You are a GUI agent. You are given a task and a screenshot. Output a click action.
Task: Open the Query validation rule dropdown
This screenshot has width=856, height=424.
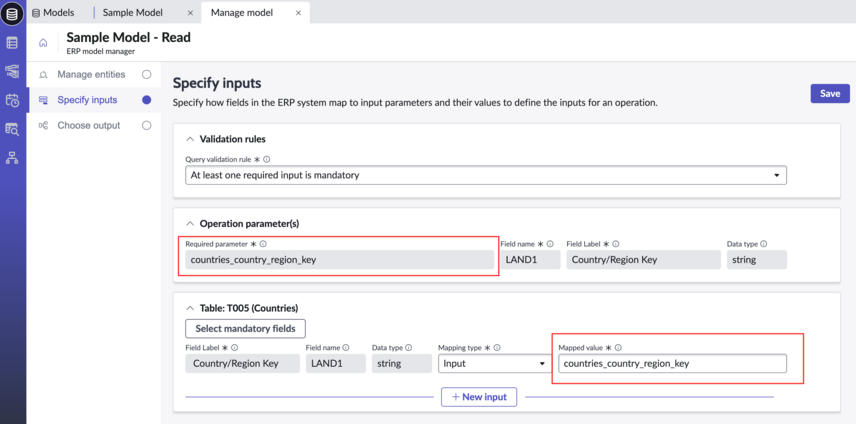click(x=486, y=175)
